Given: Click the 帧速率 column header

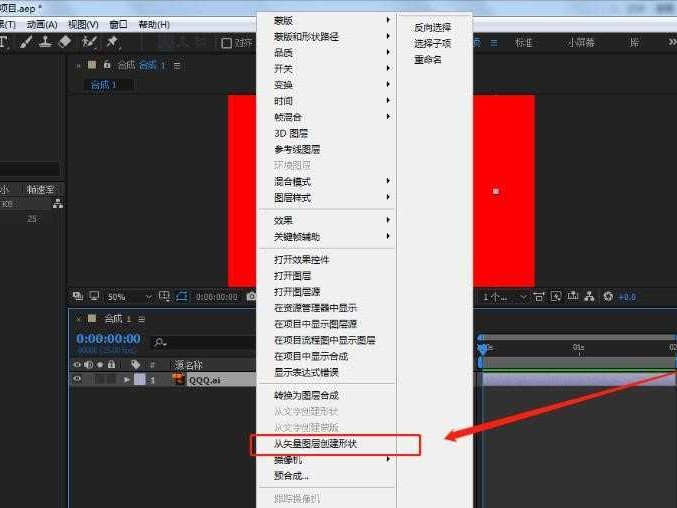Looking at the screenshot, I should coord(41,189).
